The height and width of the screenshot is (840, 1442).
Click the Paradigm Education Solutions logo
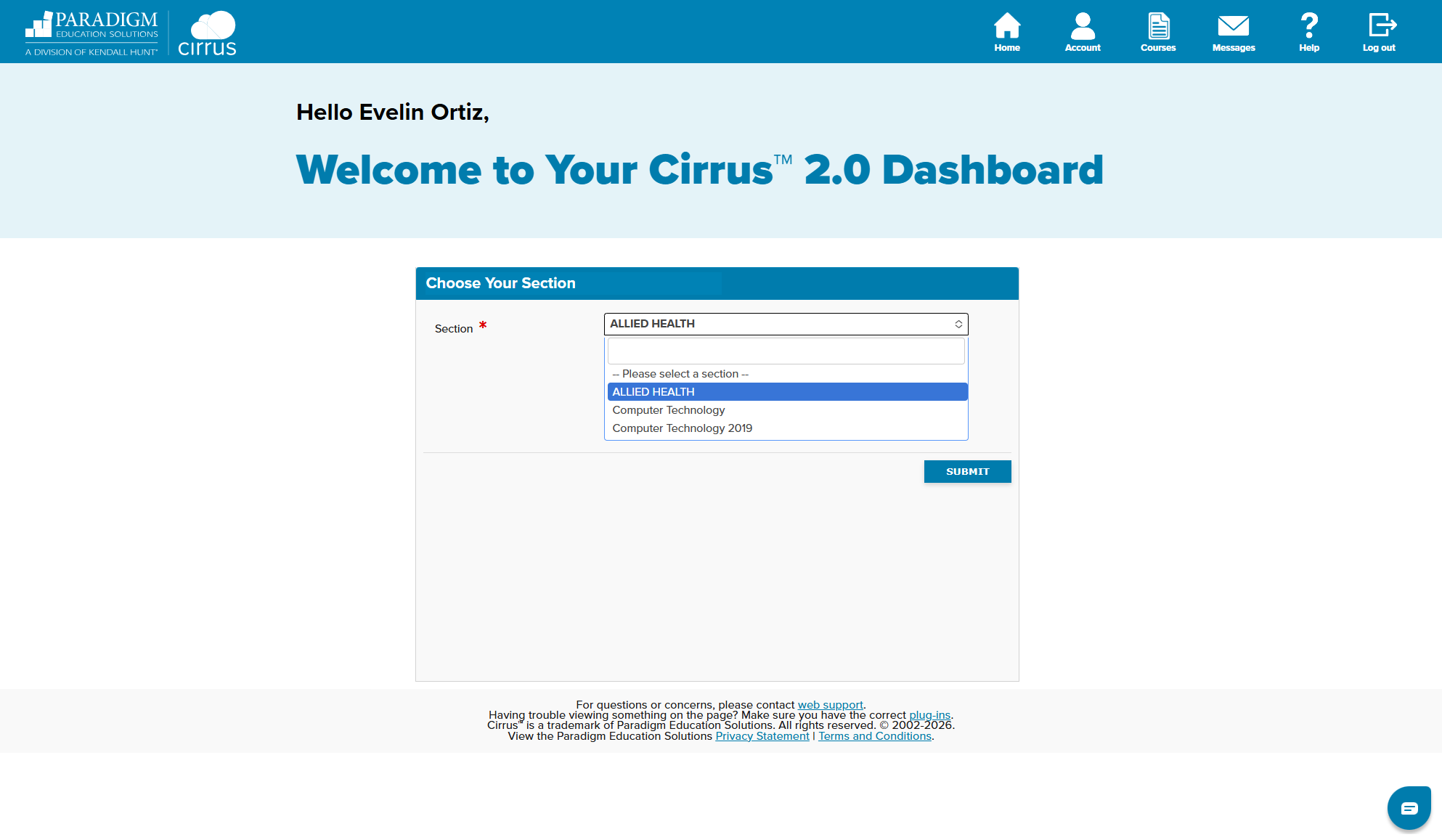click(x=91, y=33)
